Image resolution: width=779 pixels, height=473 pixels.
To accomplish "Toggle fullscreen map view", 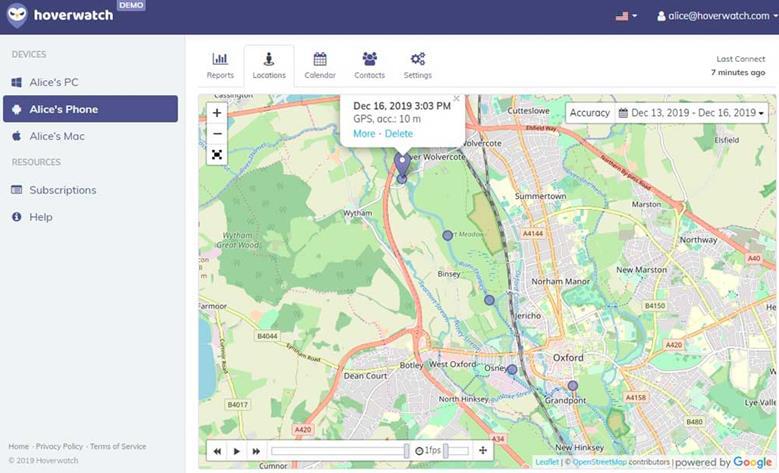I will 217,154.
